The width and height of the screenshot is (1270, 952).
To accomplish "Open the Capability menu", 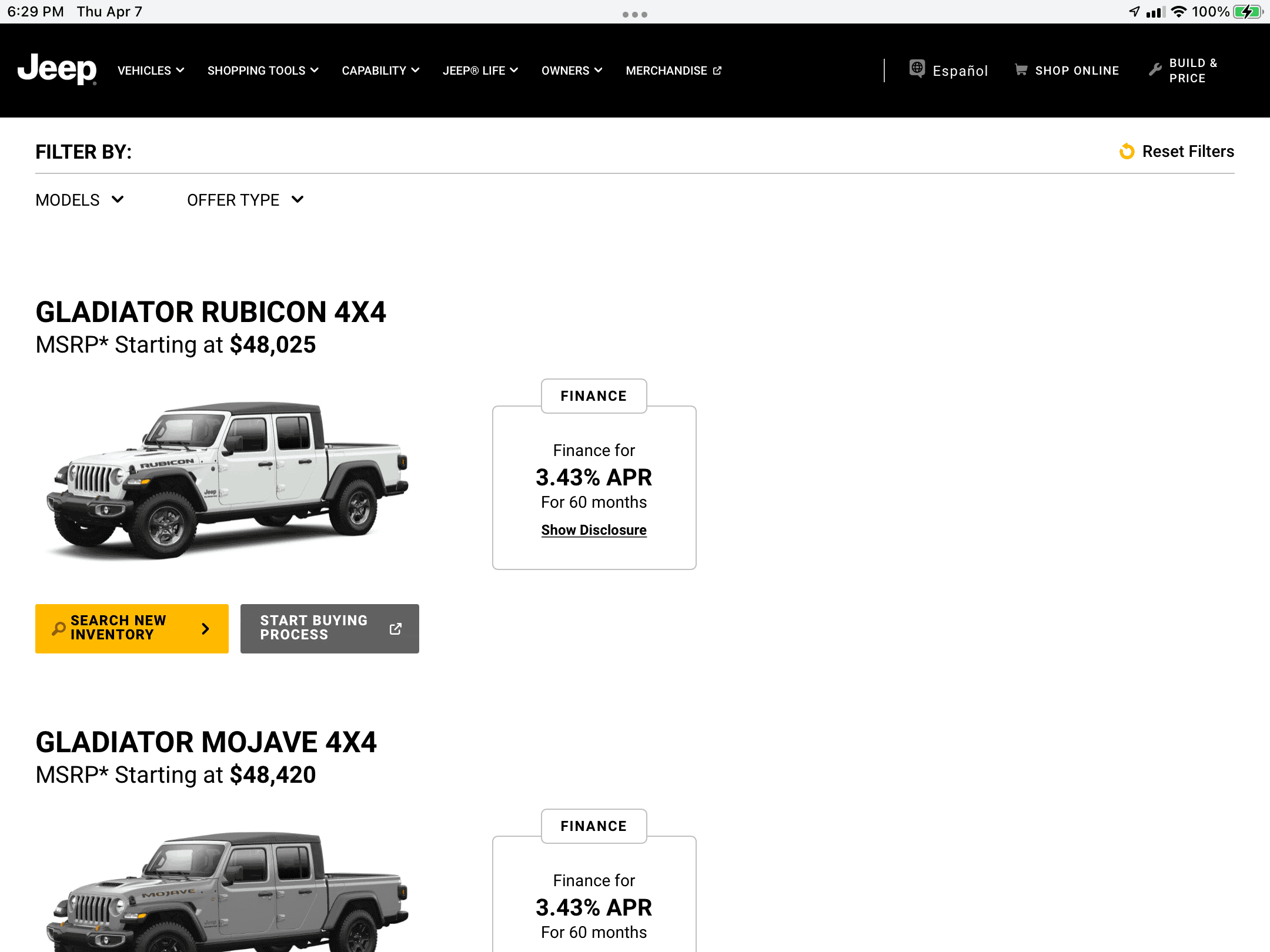I will tap(380, 71).
